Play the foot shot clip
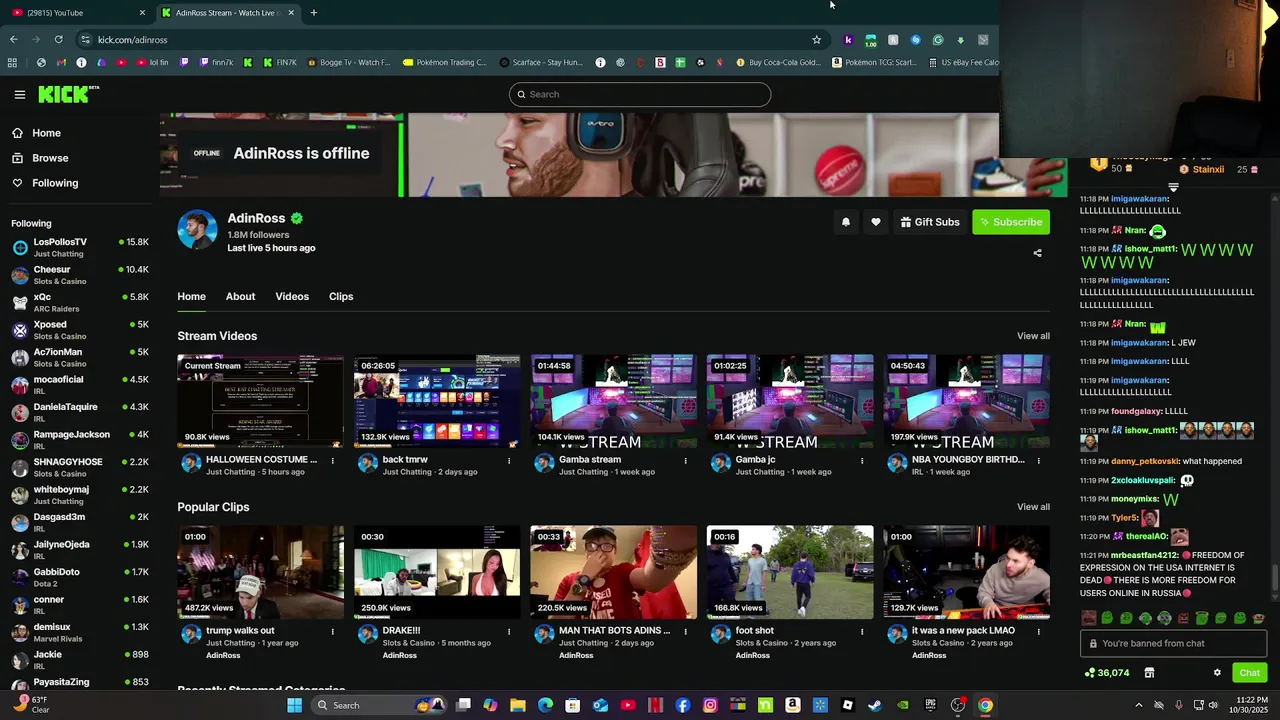 [x=790, y=572]
